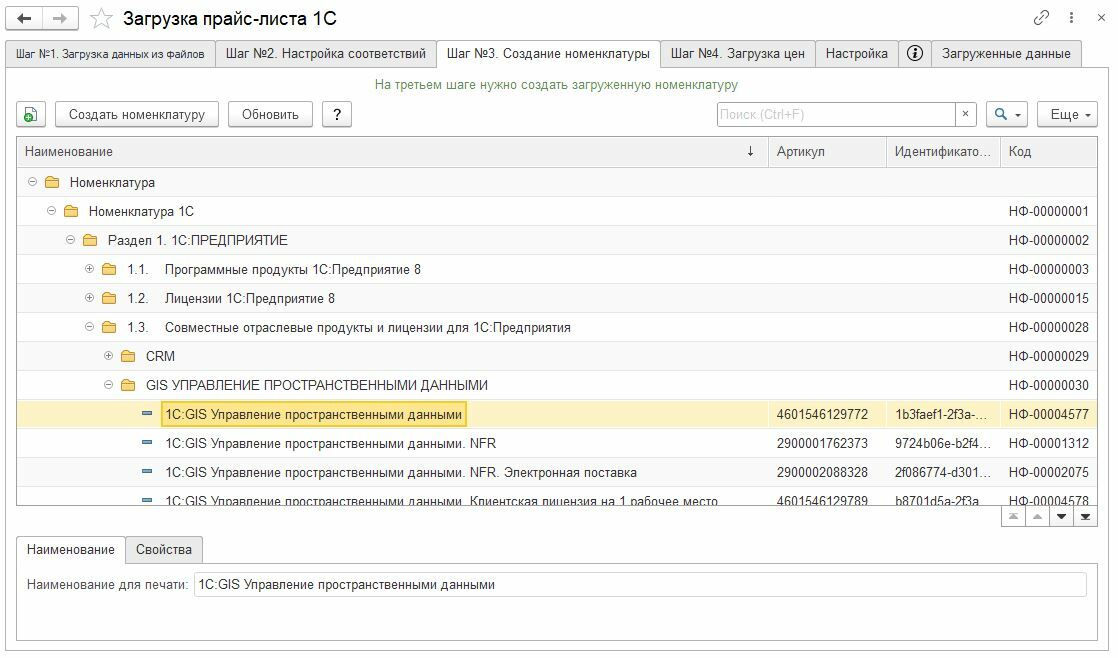Image resolution: width=1118 pixels, height=658 pixels.
Task: Open the Еще dropdown menu
Action: click(1066, 114)
